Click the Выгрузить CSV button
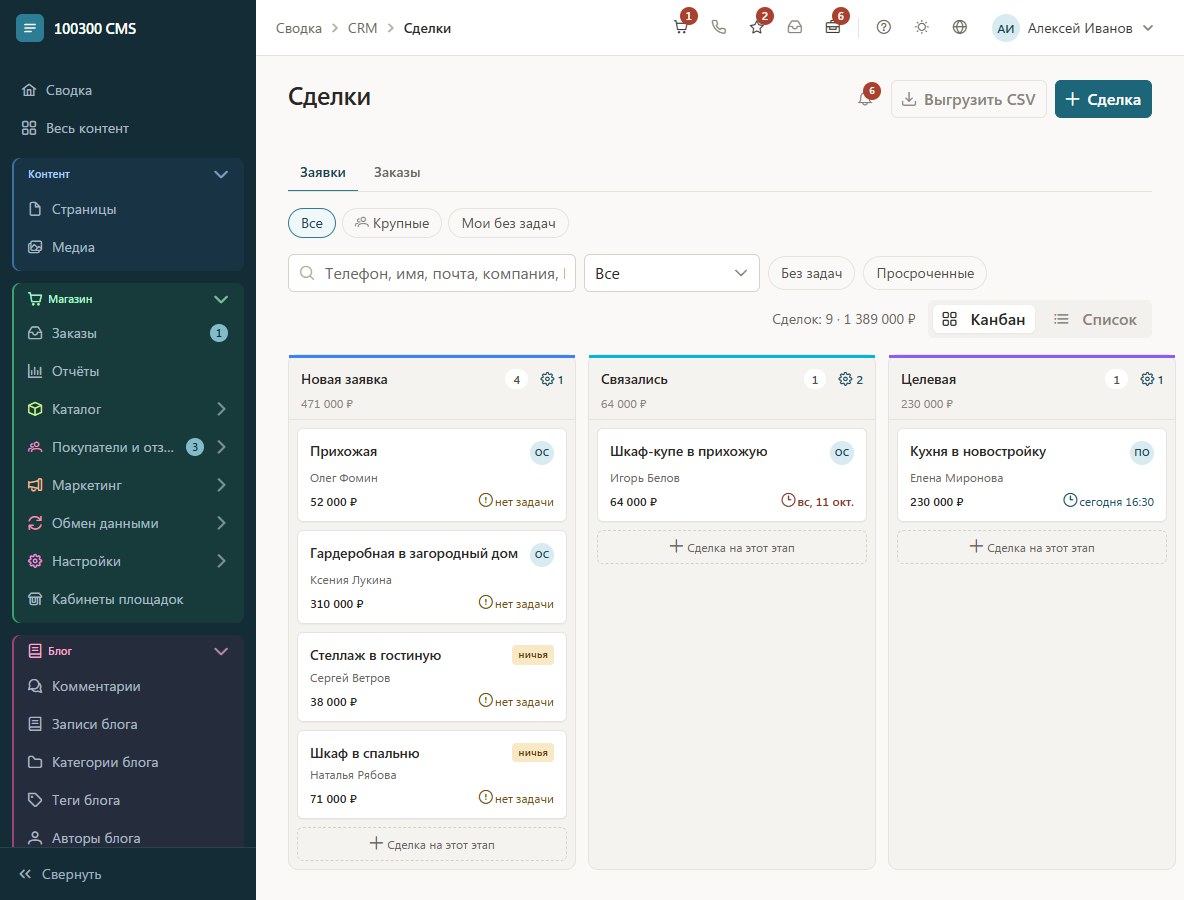 969,99
